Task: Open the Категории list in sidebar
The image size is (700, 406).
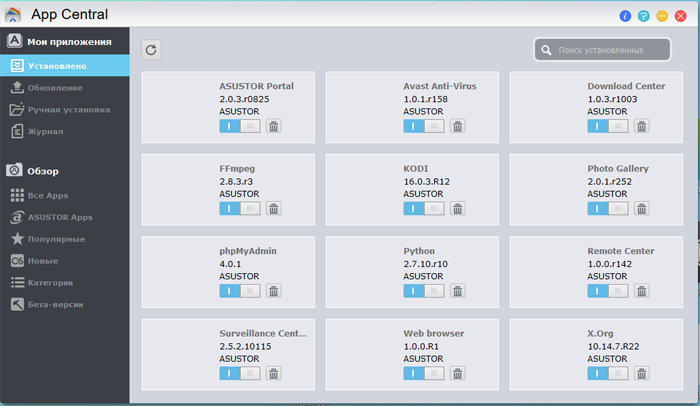Action: click(49, 282)
